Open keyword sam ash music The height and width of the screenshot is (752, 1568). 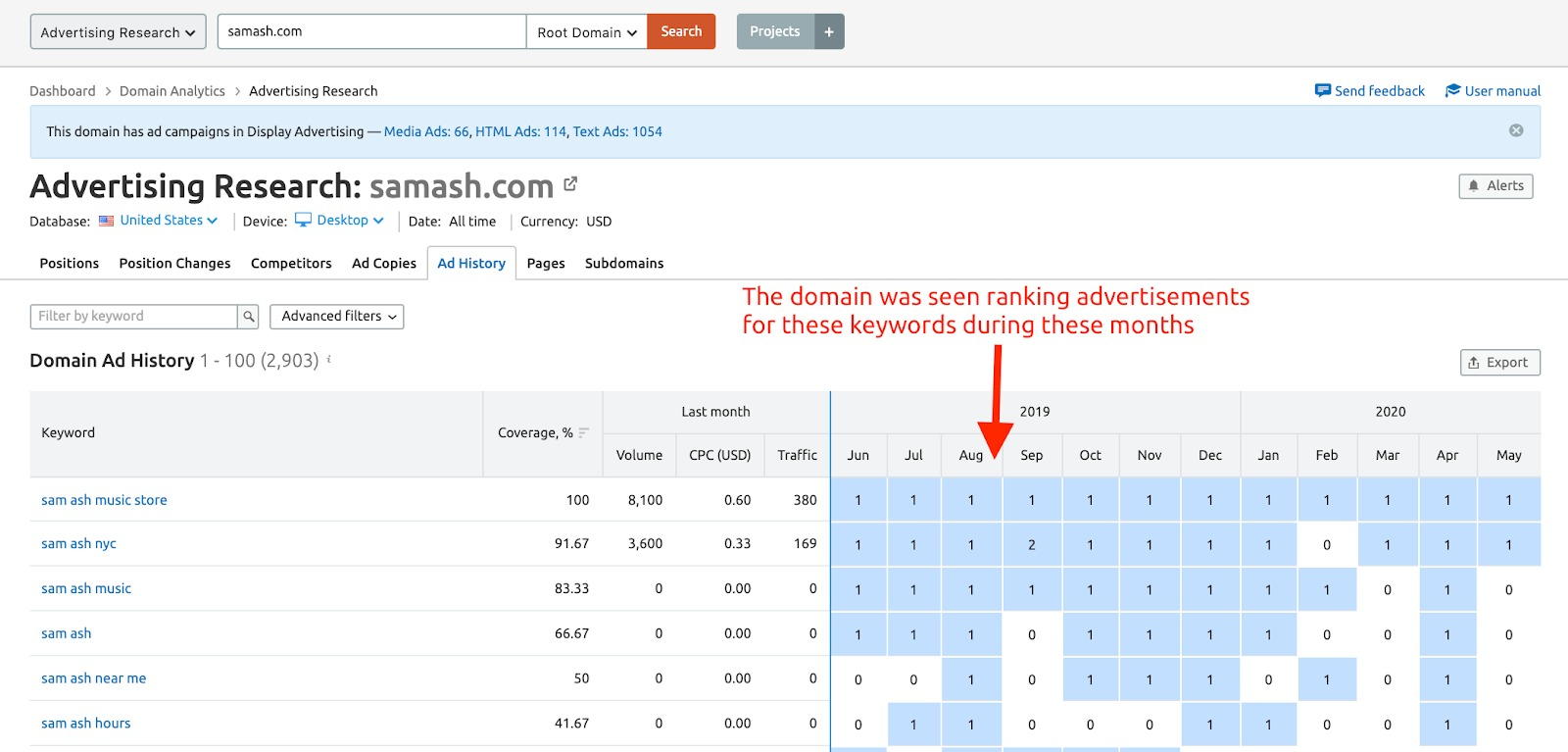[86, 588]
